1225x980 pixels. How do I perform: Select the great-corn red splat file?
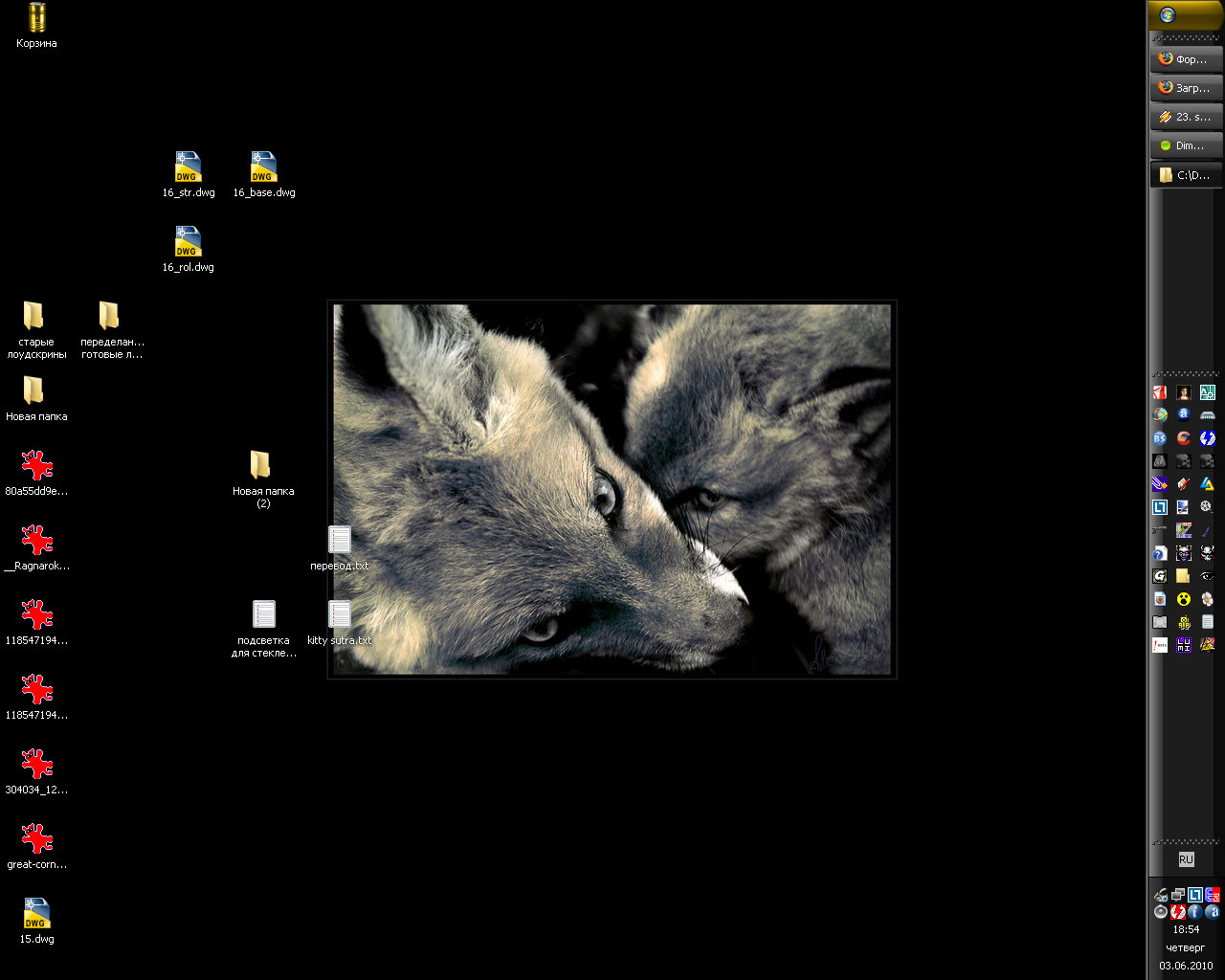tap(36, 839)
